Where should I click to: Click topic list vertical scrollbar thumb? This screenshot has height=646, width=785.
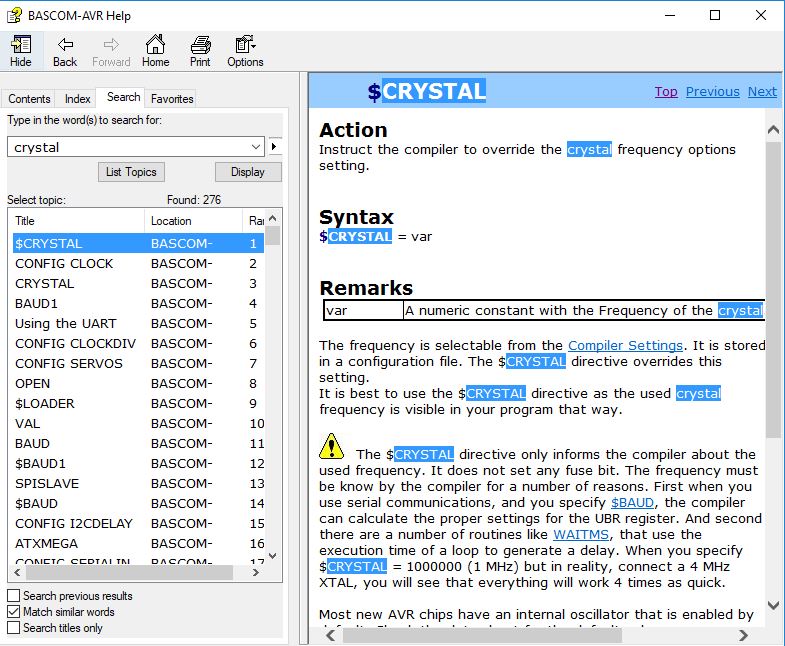pos(272,235)
